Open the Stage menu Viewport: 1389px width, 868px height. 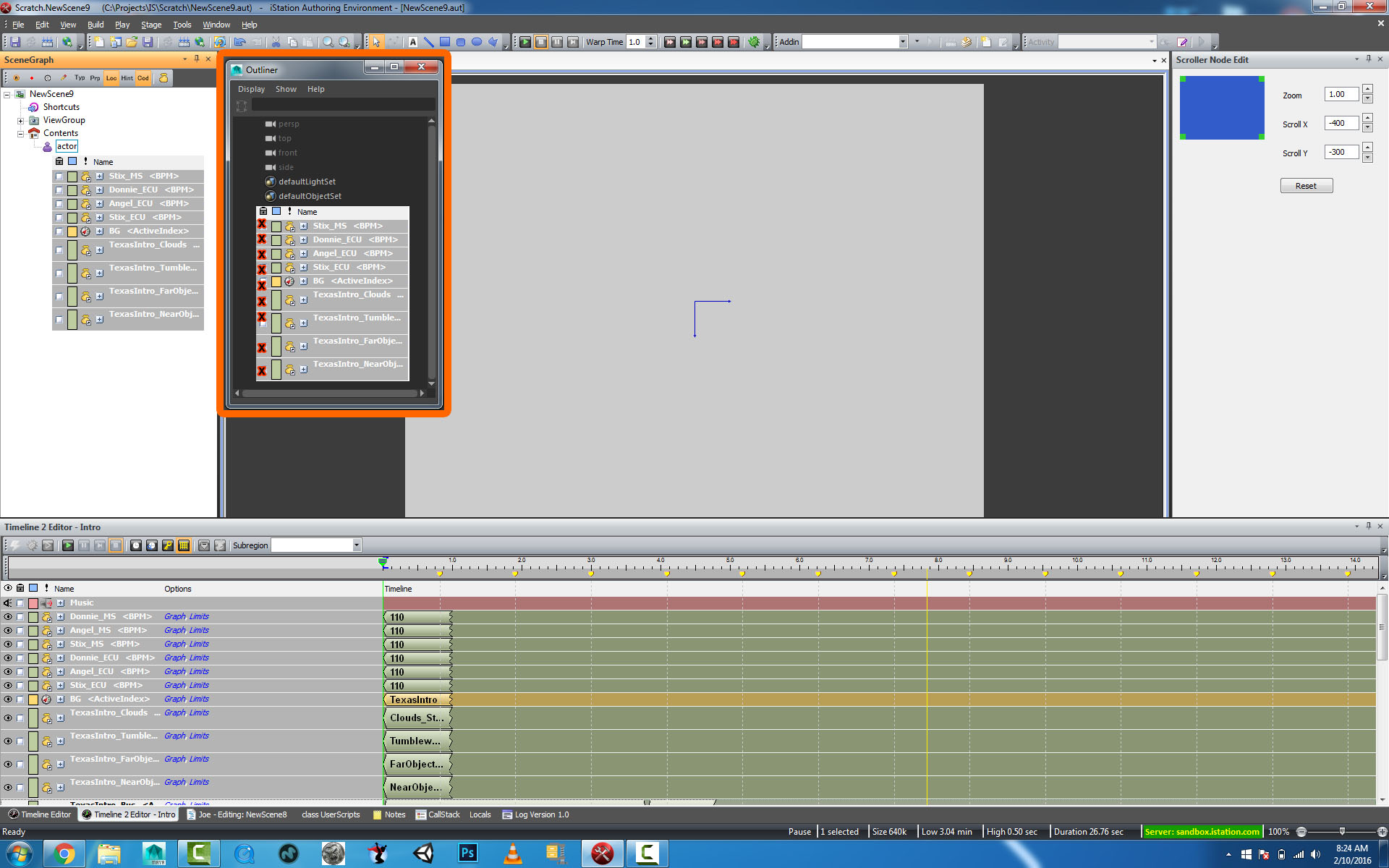coord(151,25)
